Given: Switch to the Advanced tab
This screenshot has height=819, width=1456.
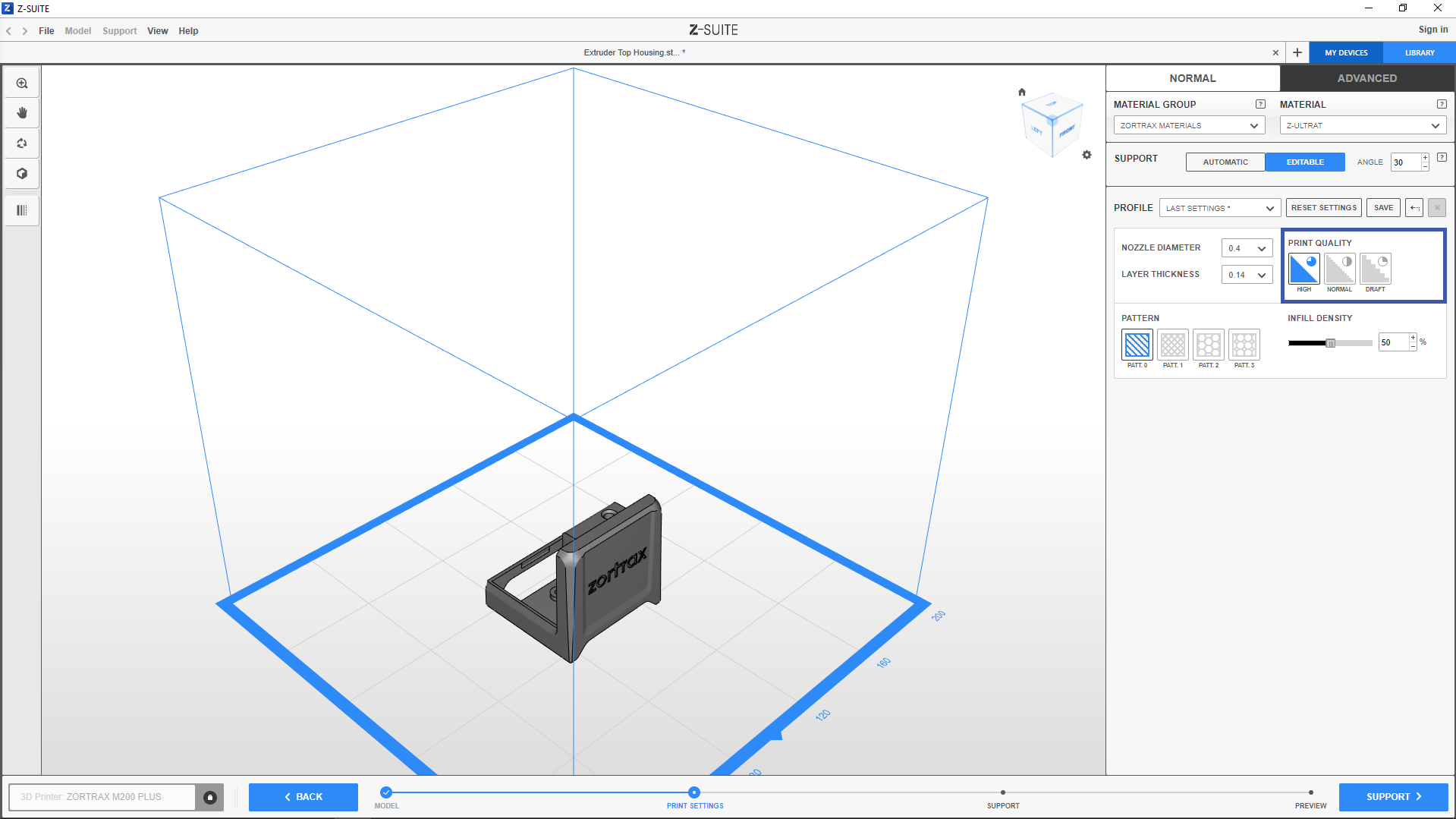Looking at the screenshot, I should point(1366,78).
